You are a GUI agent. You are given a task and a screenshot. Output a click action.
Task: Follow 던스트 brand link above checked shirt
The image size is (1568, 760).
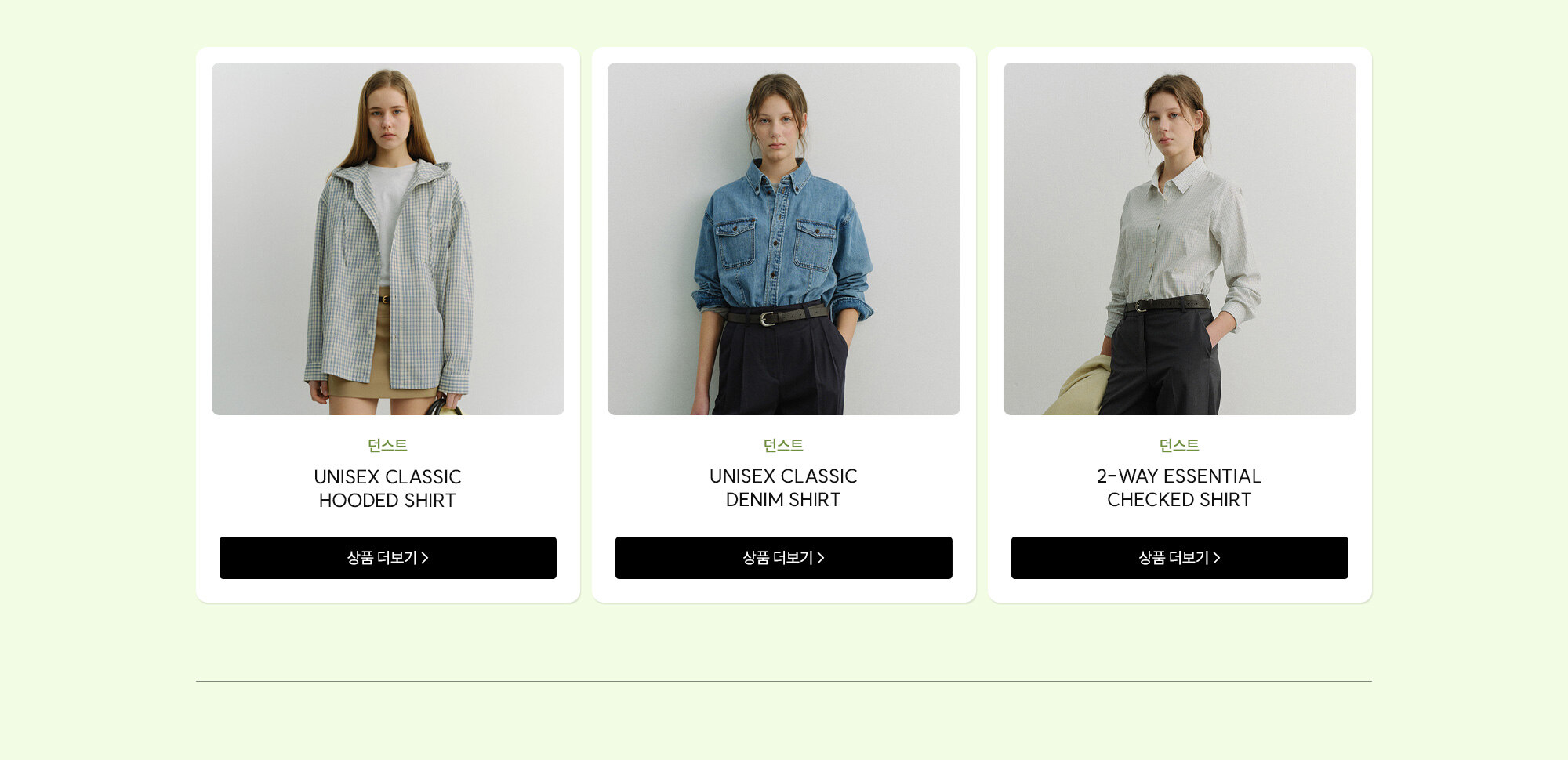pyautogui.click(x=1180, y=445)
